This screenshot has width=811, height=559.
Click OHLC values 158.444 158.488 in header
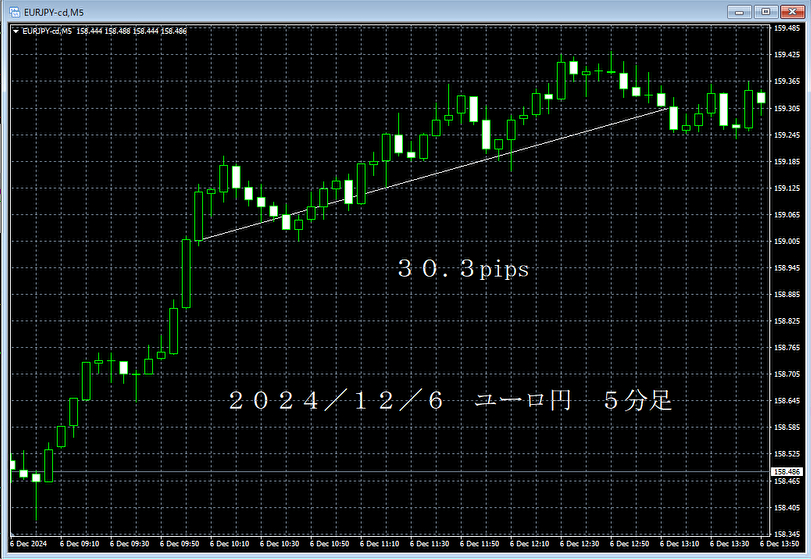click(x=103, y=32)
